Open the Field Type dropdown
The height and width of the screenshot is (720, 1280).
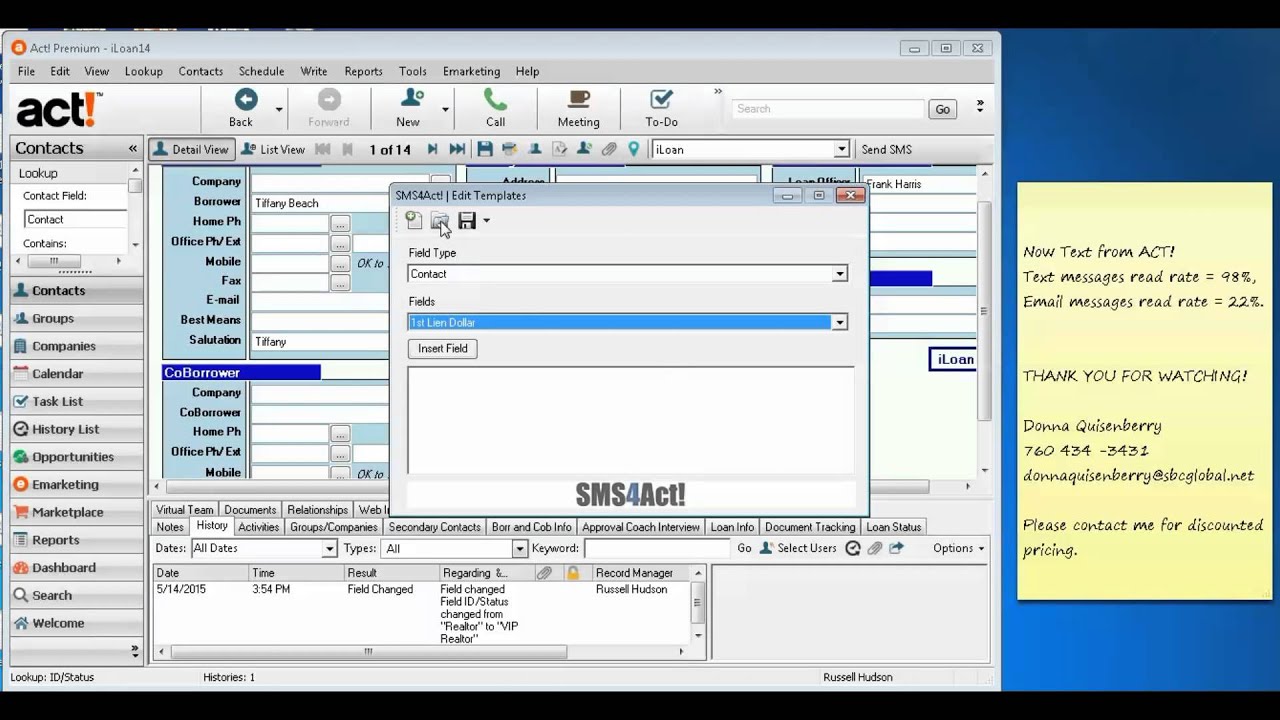pos(840,274)
